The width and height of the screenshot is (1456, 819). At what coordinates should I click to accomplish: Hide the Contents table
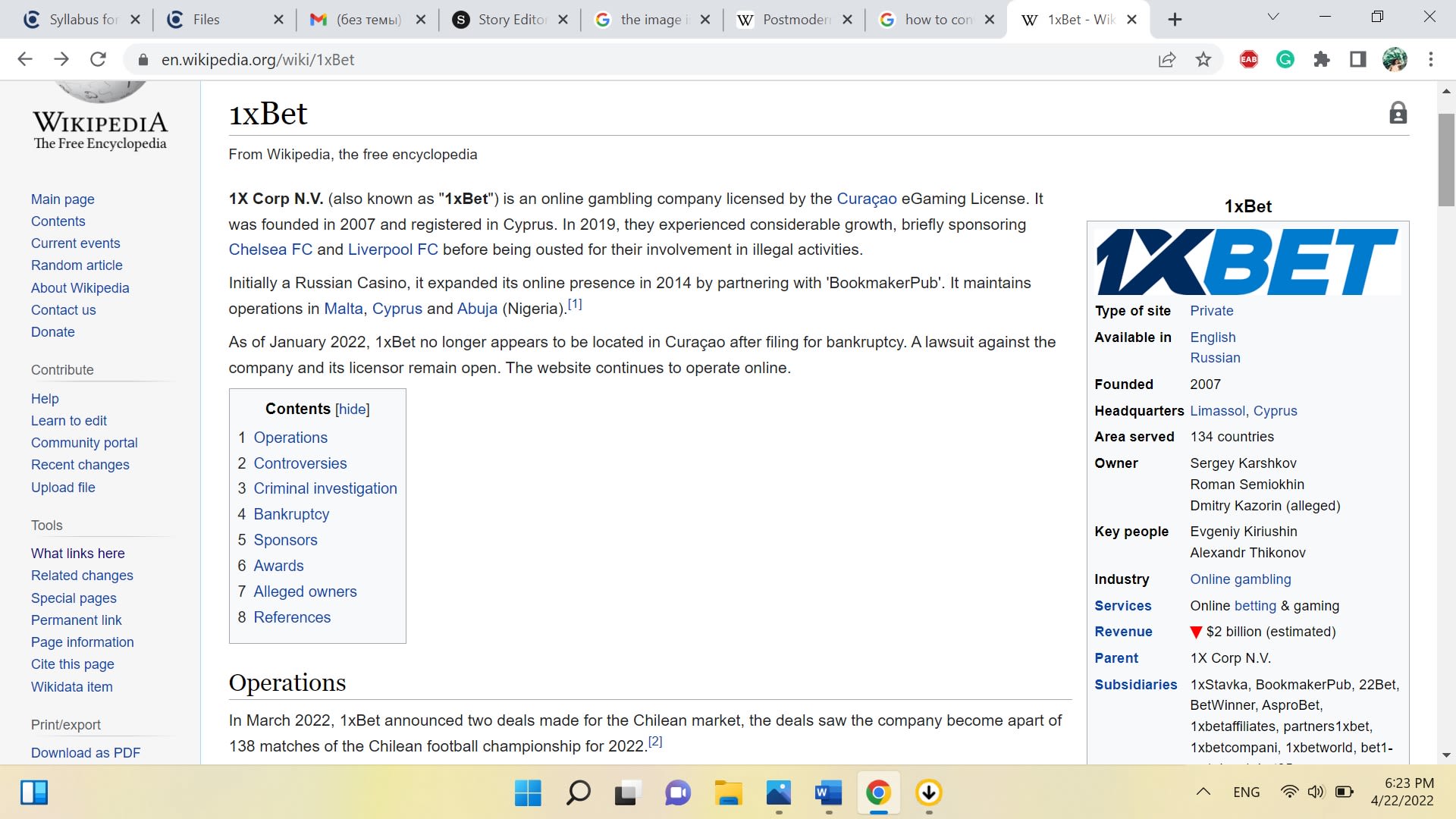(353, 409)
